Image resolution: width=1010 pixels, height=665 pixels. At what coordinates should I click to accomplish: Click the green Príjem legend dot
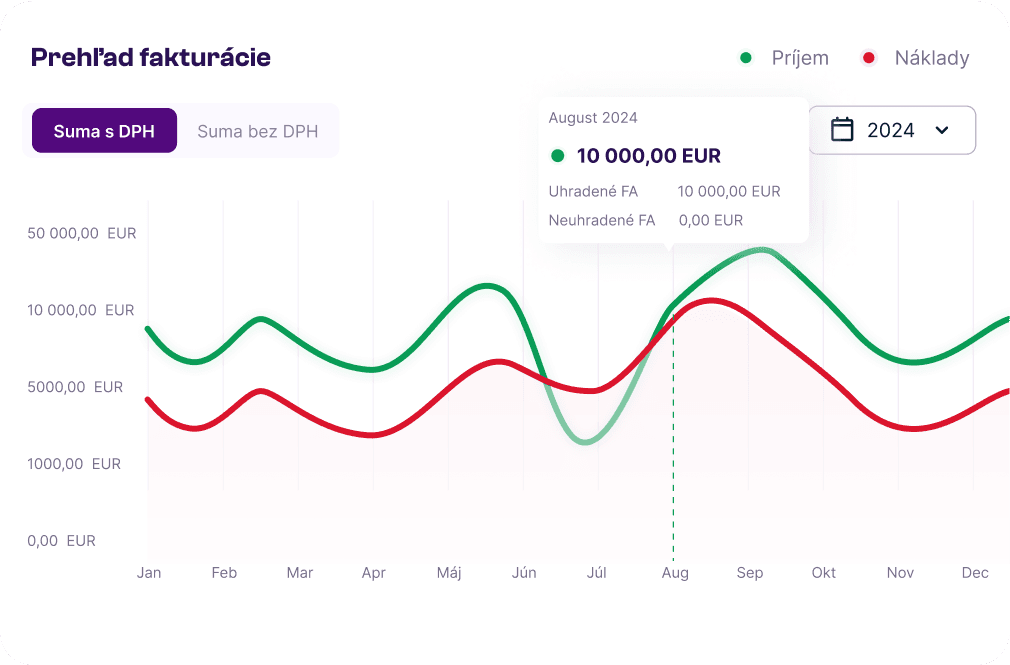tap(745, 58)
